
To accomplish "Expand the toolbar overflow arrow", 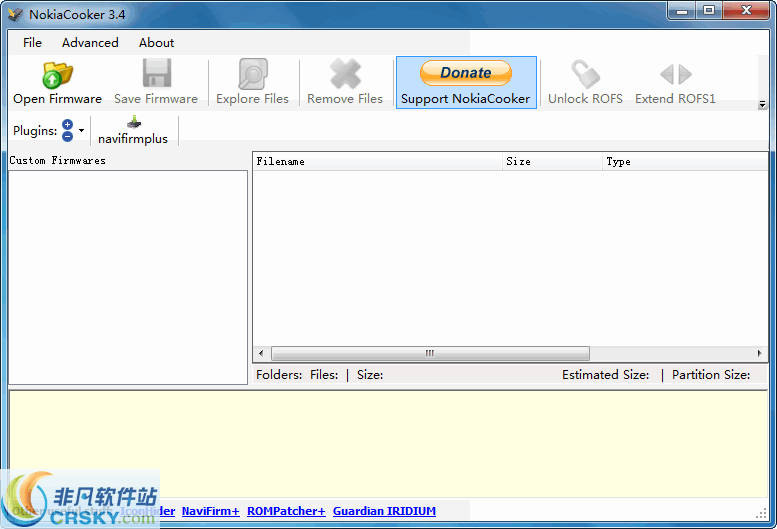I will point(763,105).
